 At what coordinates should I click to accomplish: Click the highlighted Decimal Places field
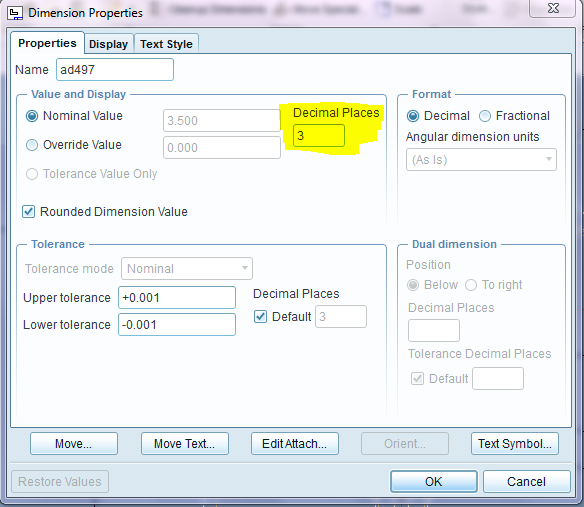tap(319, 135)
